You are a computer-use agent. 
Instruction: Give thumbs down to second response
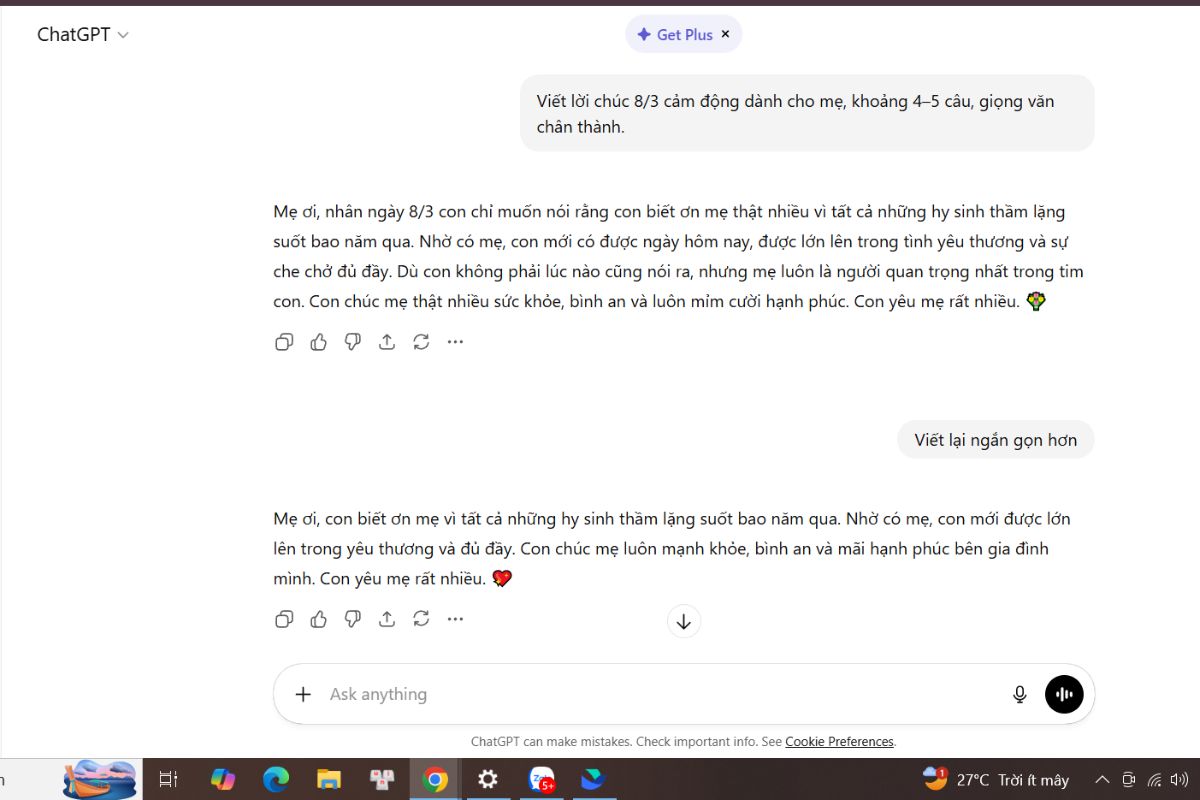[353, 619]
